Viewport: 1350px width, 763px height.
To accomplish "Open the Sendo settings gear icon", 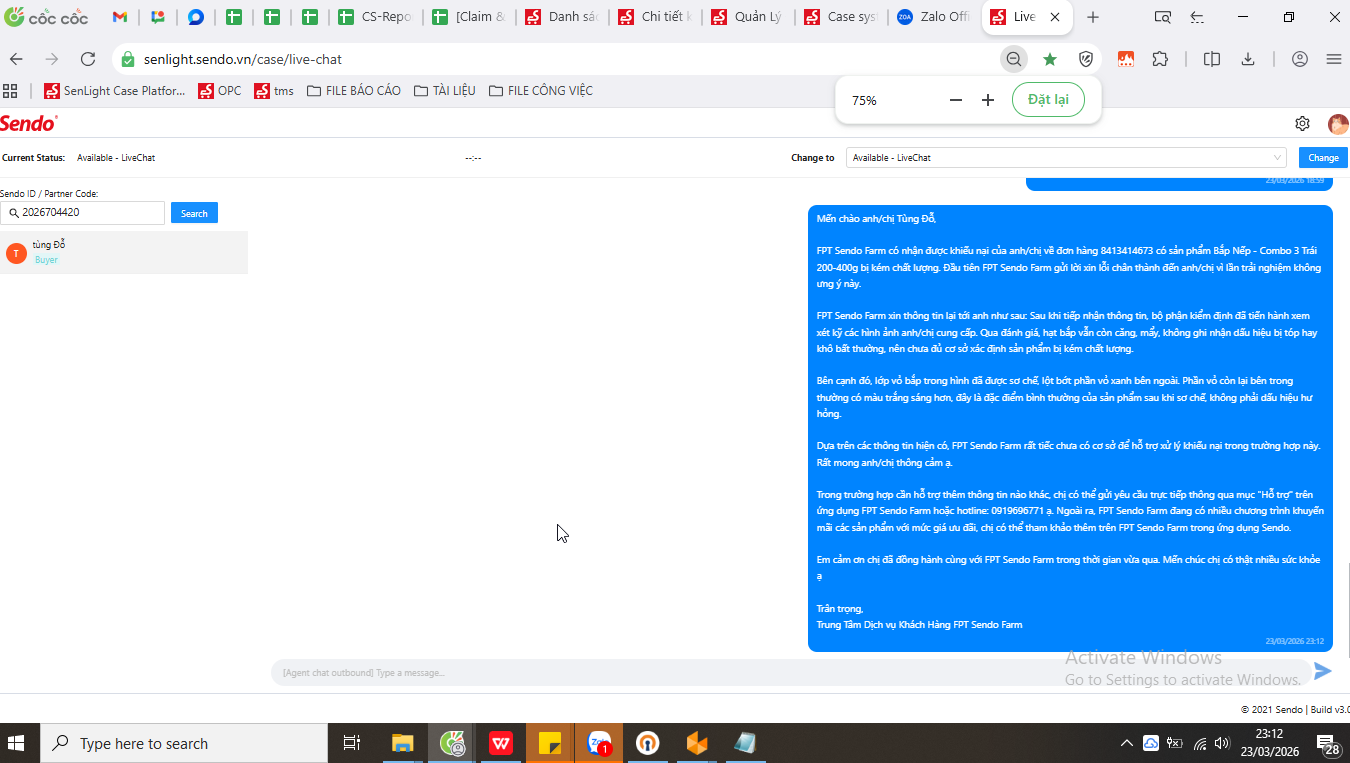I will pyautogui.click(x=1302, y=124).
